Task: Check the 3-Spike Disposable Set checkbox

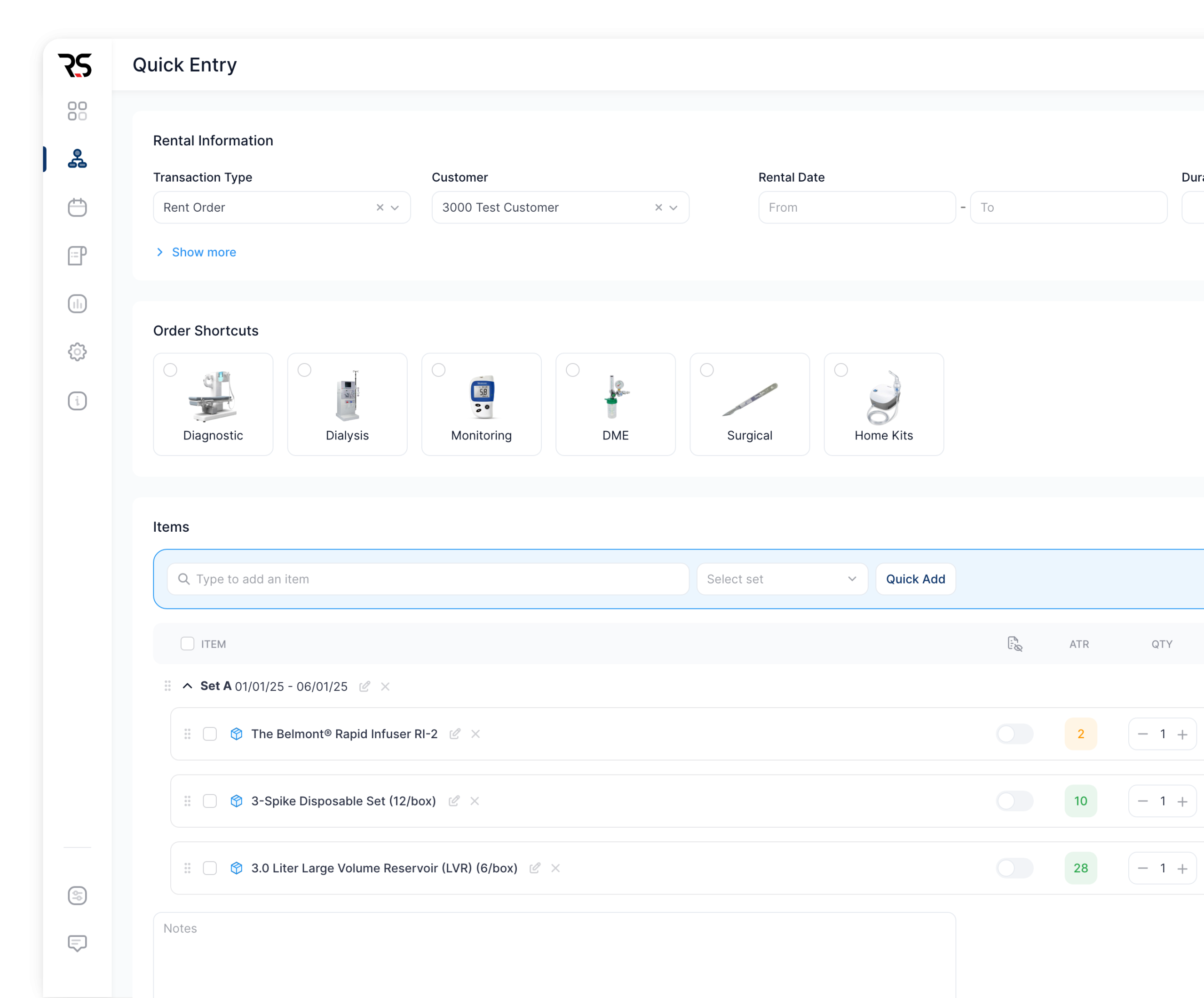Action: [x=210, y=801]
